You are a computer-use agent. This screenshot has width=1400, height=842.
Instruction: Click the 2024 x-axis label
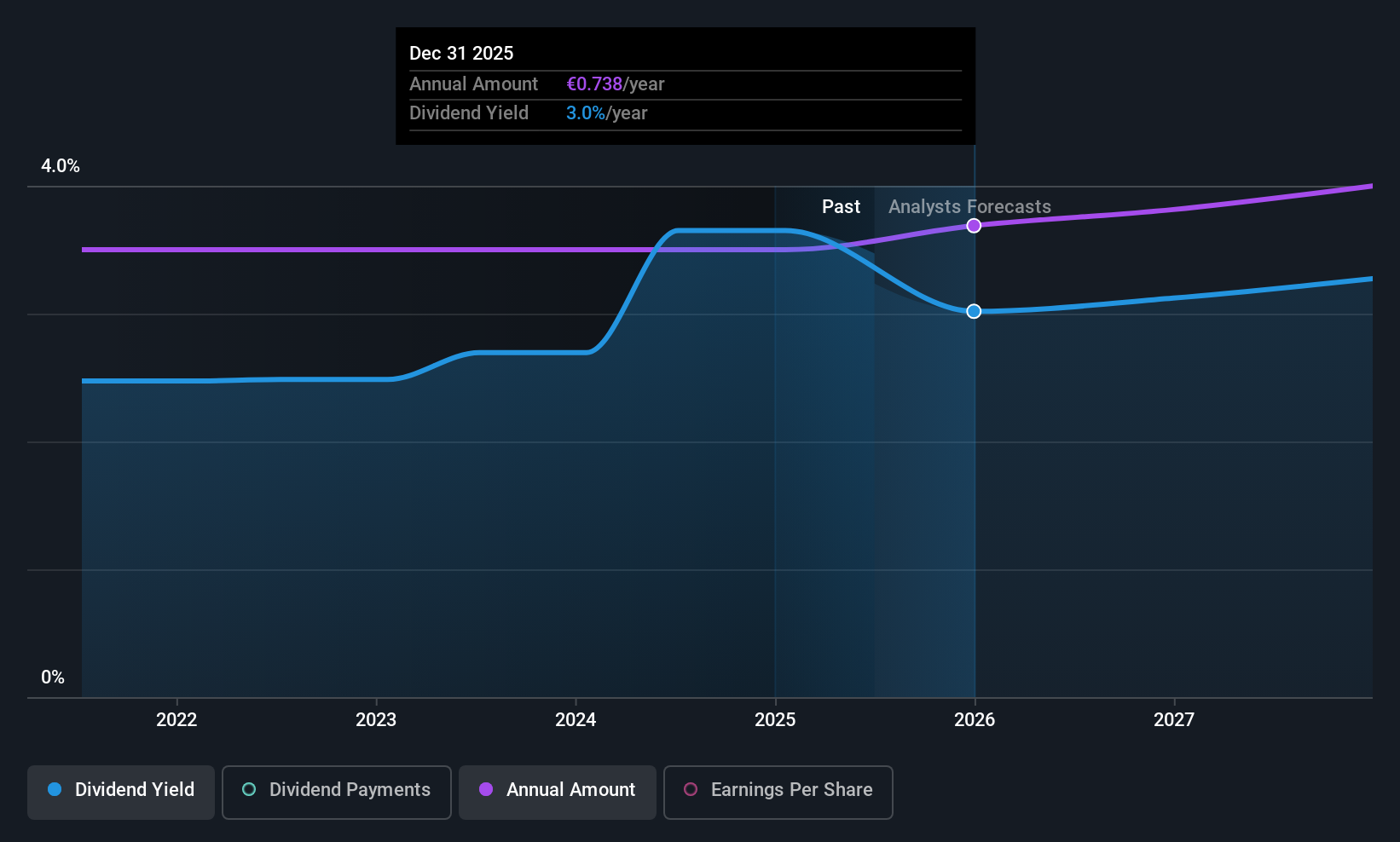coord(576,719)
